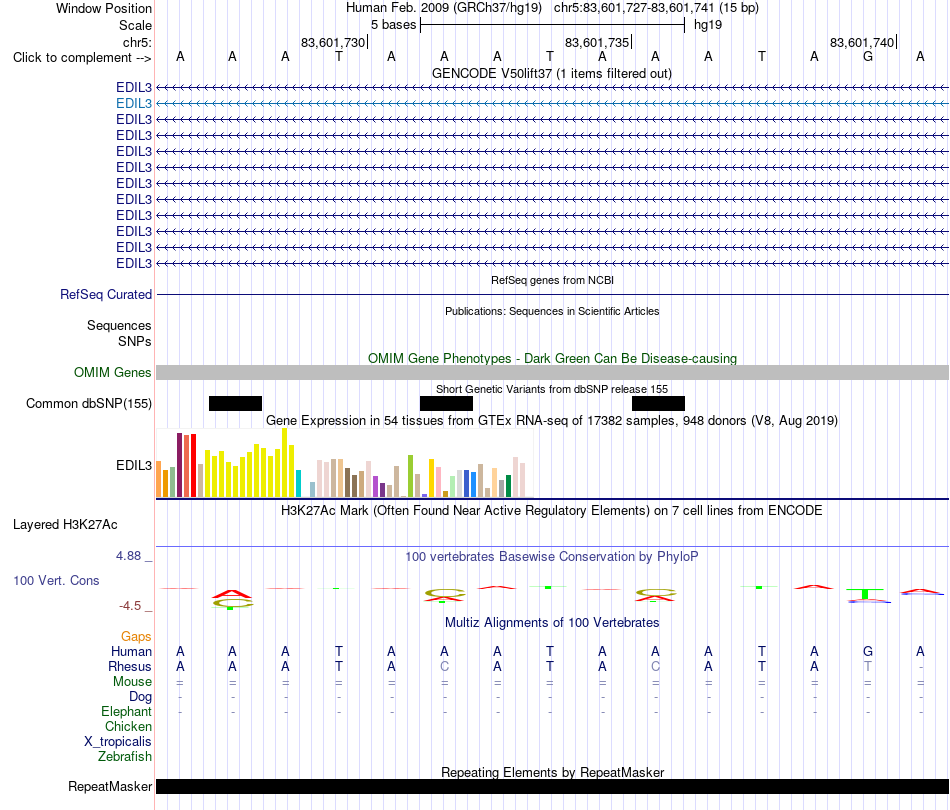
Task: Click the 83,601,735 coordinate marker
Action: [x=597, y=42]
